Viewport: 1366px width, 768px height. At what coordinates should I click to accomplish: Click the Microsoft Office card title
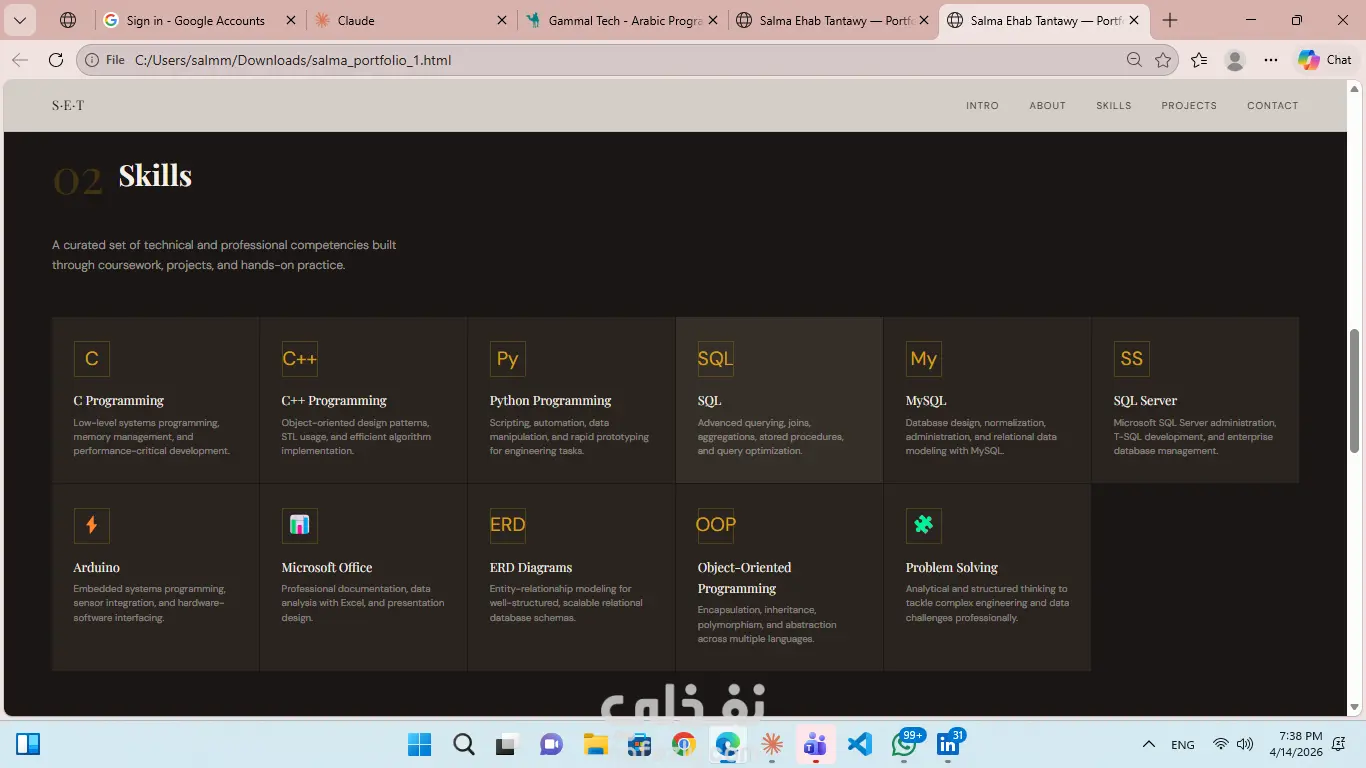326,567
